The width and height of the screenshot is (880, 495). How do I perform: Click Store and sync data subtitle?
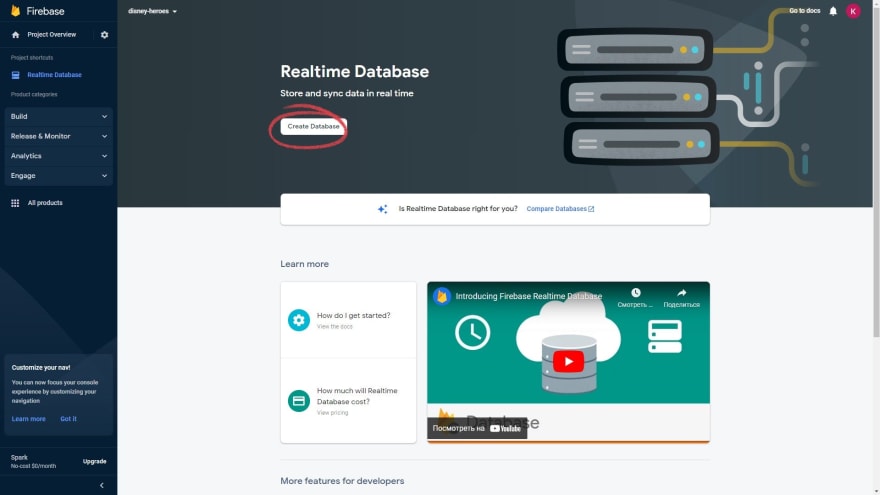pos(347,93)
